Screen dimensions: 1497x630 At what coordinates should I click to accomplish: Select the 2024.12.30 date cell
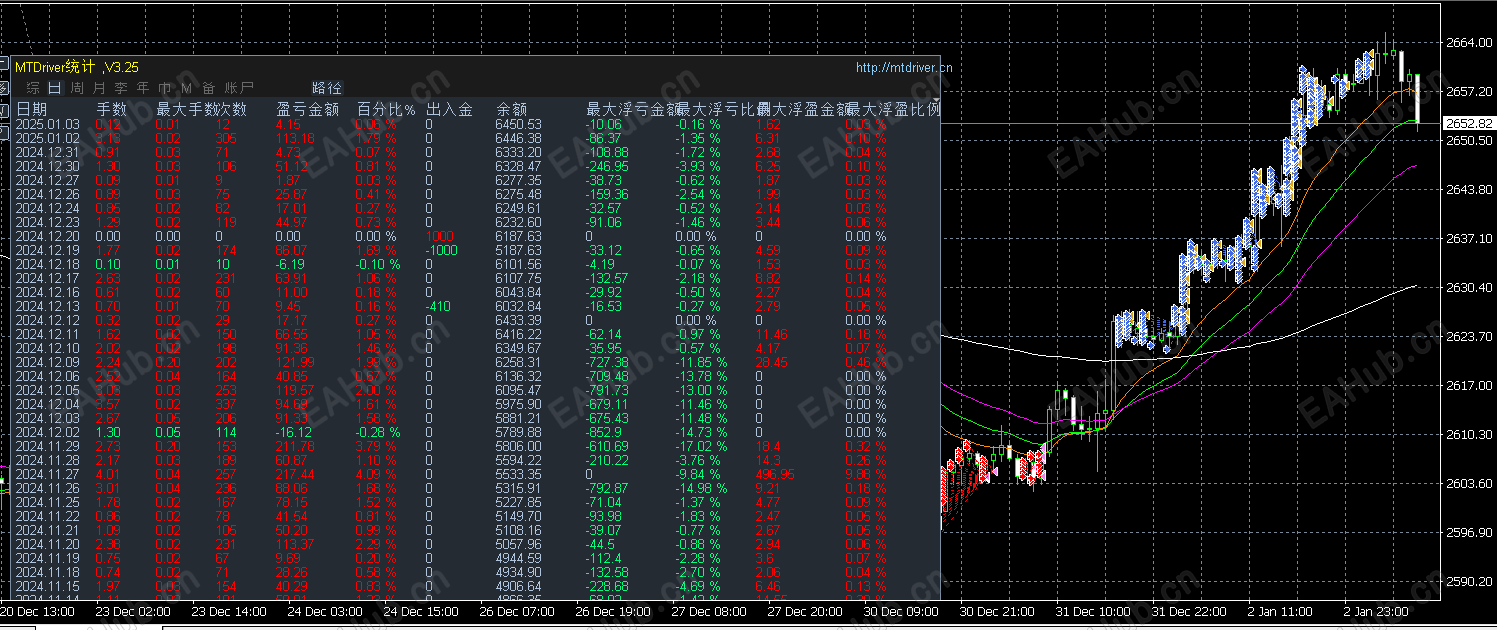tap(47, 166)
